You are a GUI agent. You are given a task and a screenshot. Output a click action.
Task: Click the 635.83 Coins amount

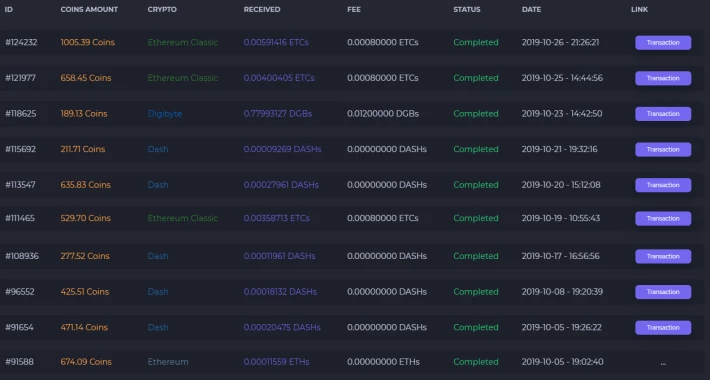point(86,185)
